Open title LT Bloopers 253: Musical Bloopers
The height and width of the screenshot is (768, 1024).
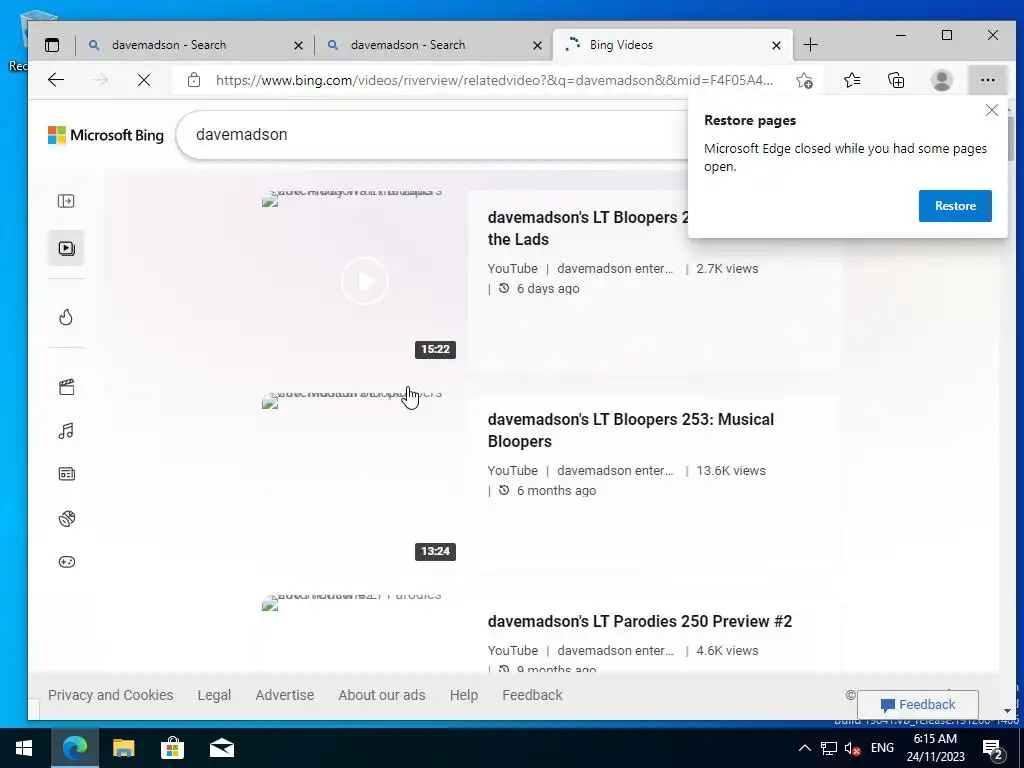point(631,430)
